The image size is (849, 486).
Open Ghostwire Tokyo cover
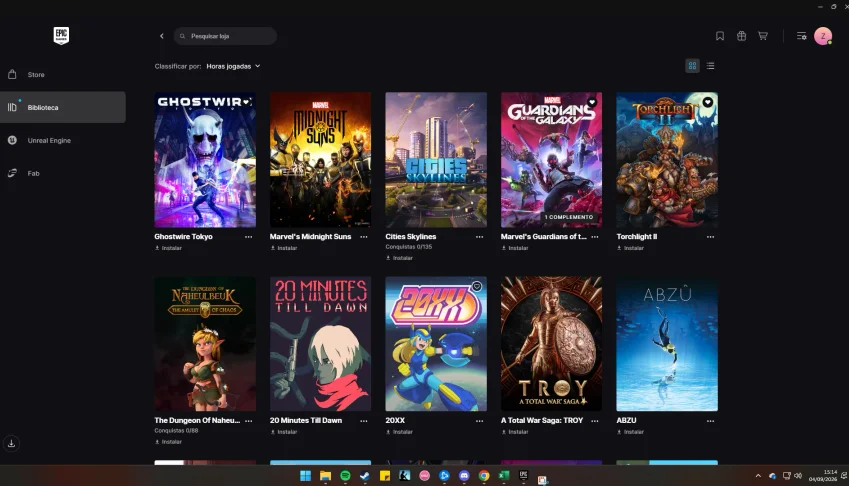(x=205, y=160)
